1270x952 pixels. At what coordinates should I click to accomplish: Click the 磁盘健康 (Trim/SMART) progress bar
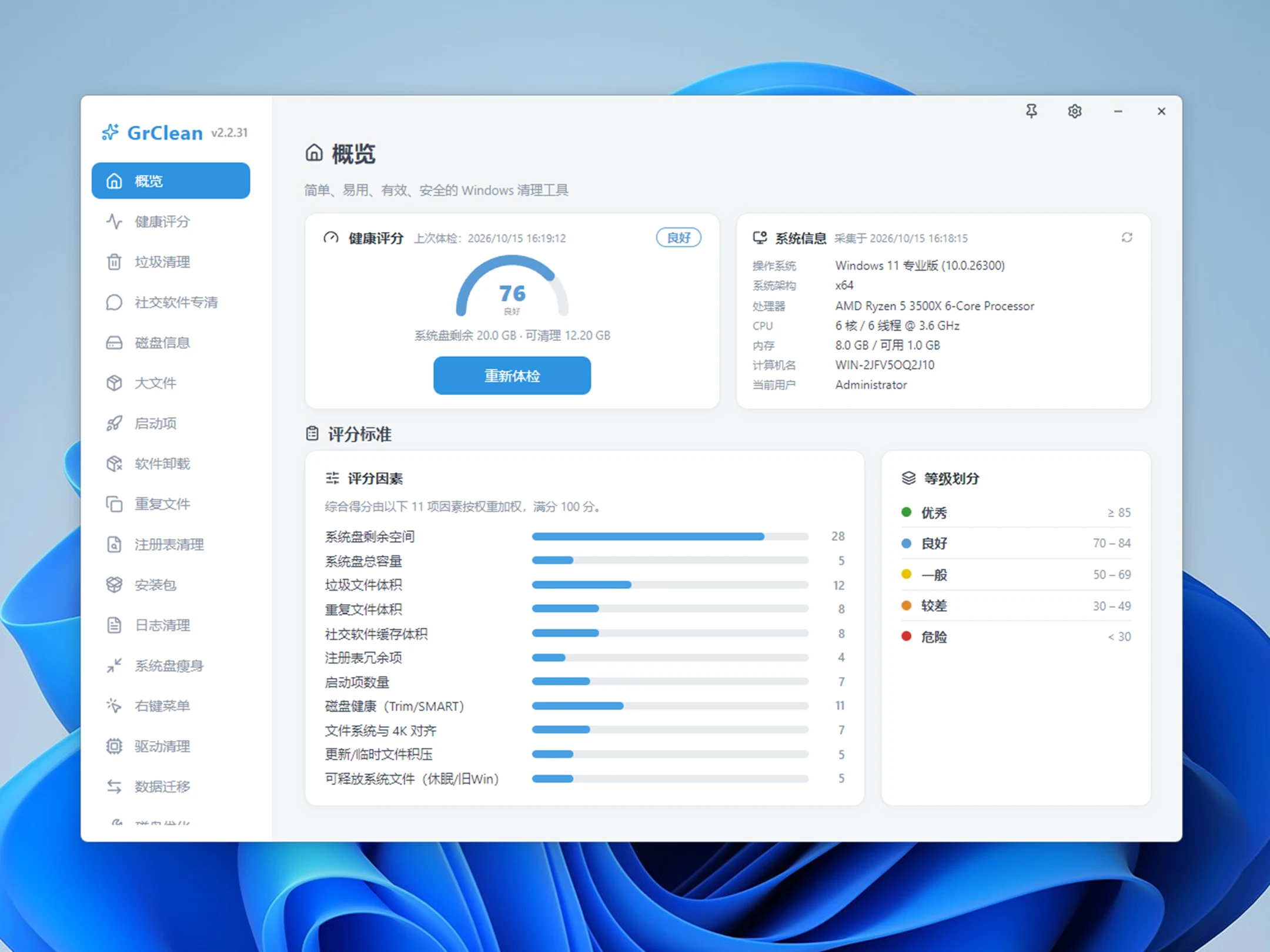coord(670,706)
